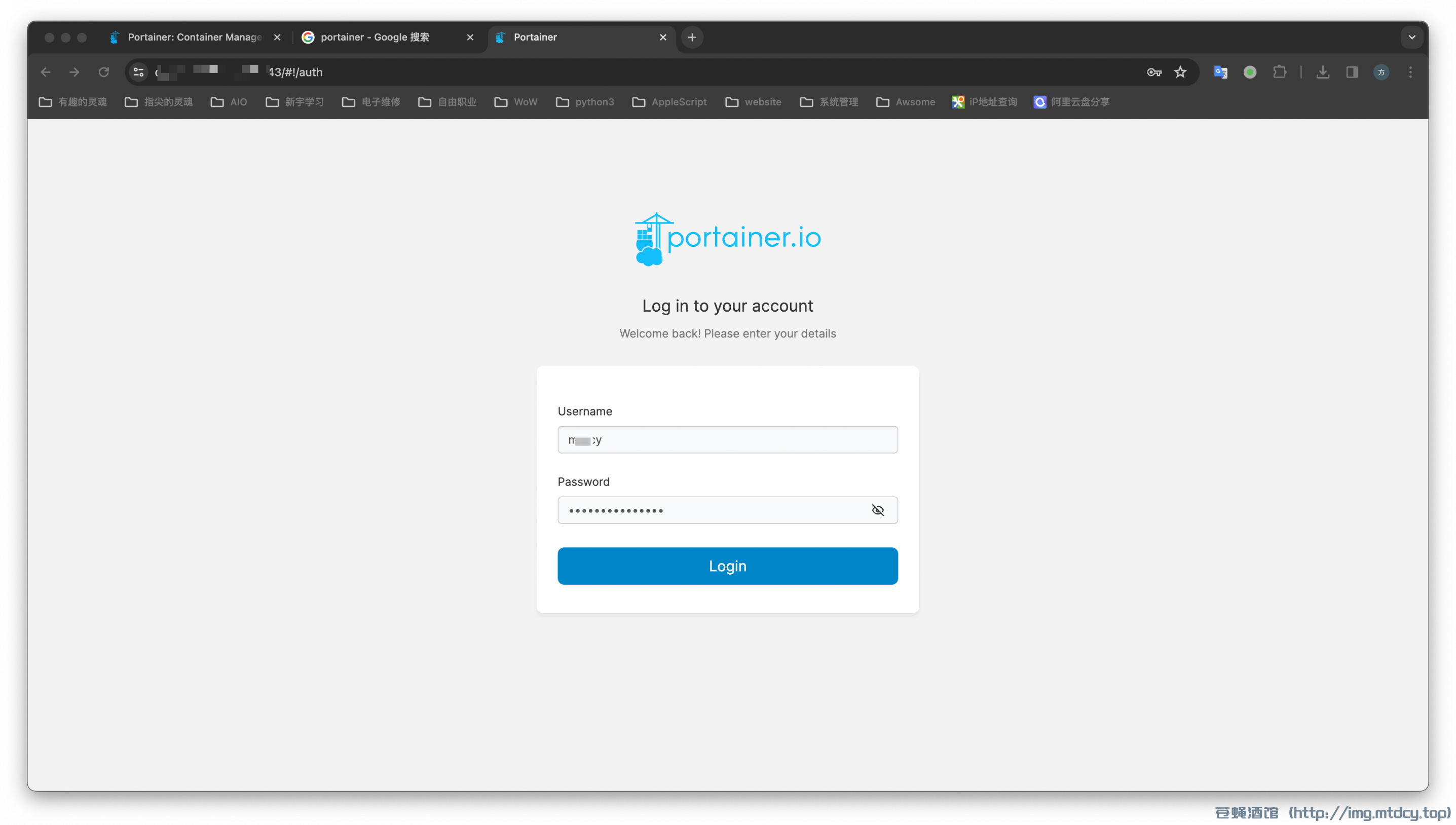
Task: Open the Chrome profile avatar
Action: click(1381, 72)
